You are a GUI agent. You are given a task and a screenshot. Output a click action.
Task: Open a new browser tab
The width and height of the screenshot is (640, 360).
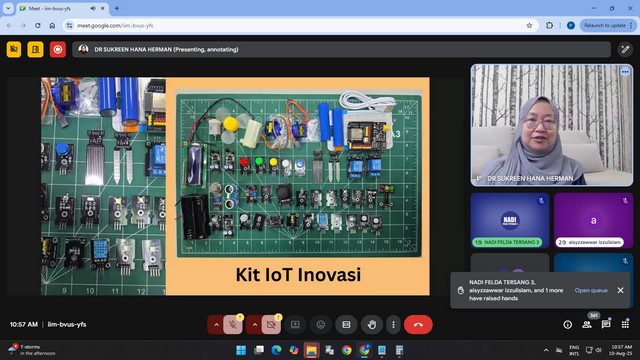tap(117, 8)
